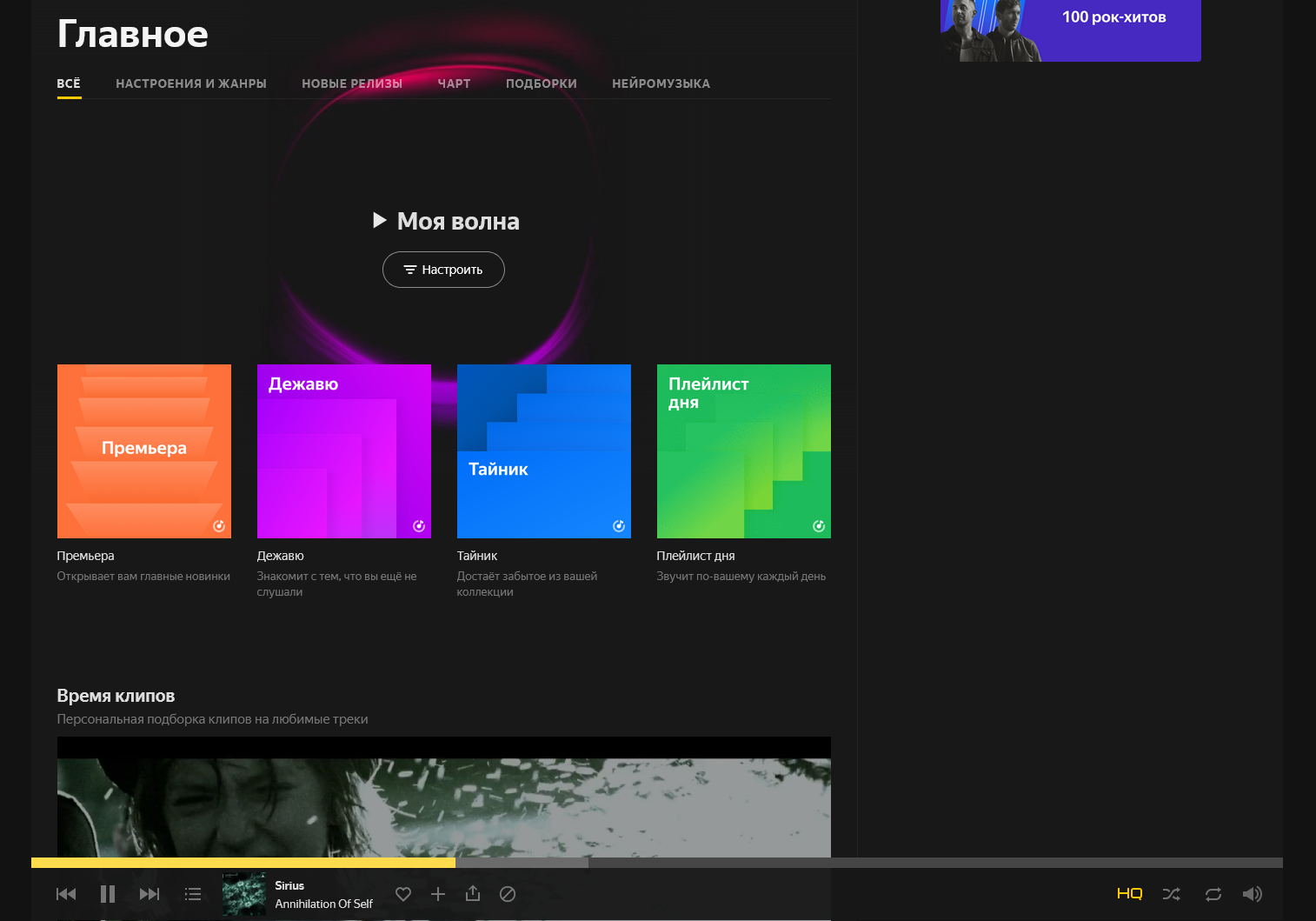Click the dislike (block) icon
1316x921 pixels.
[508, 894]
